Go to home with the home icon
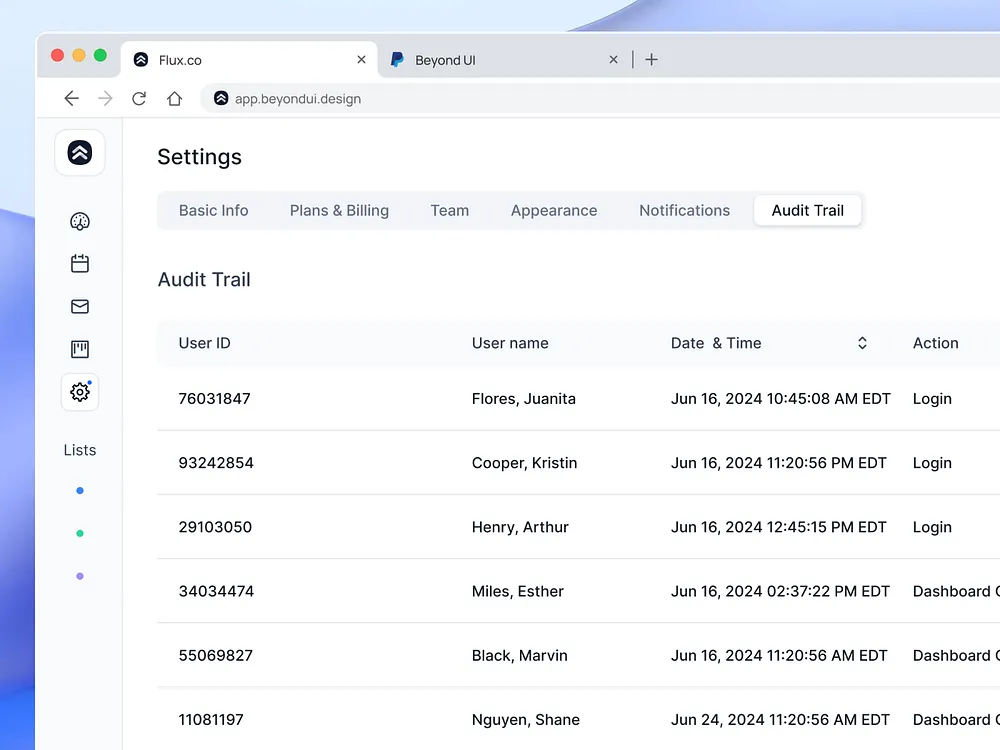Image resolution: width=1000 pixels, height=750 pixels. coord(174,98)
